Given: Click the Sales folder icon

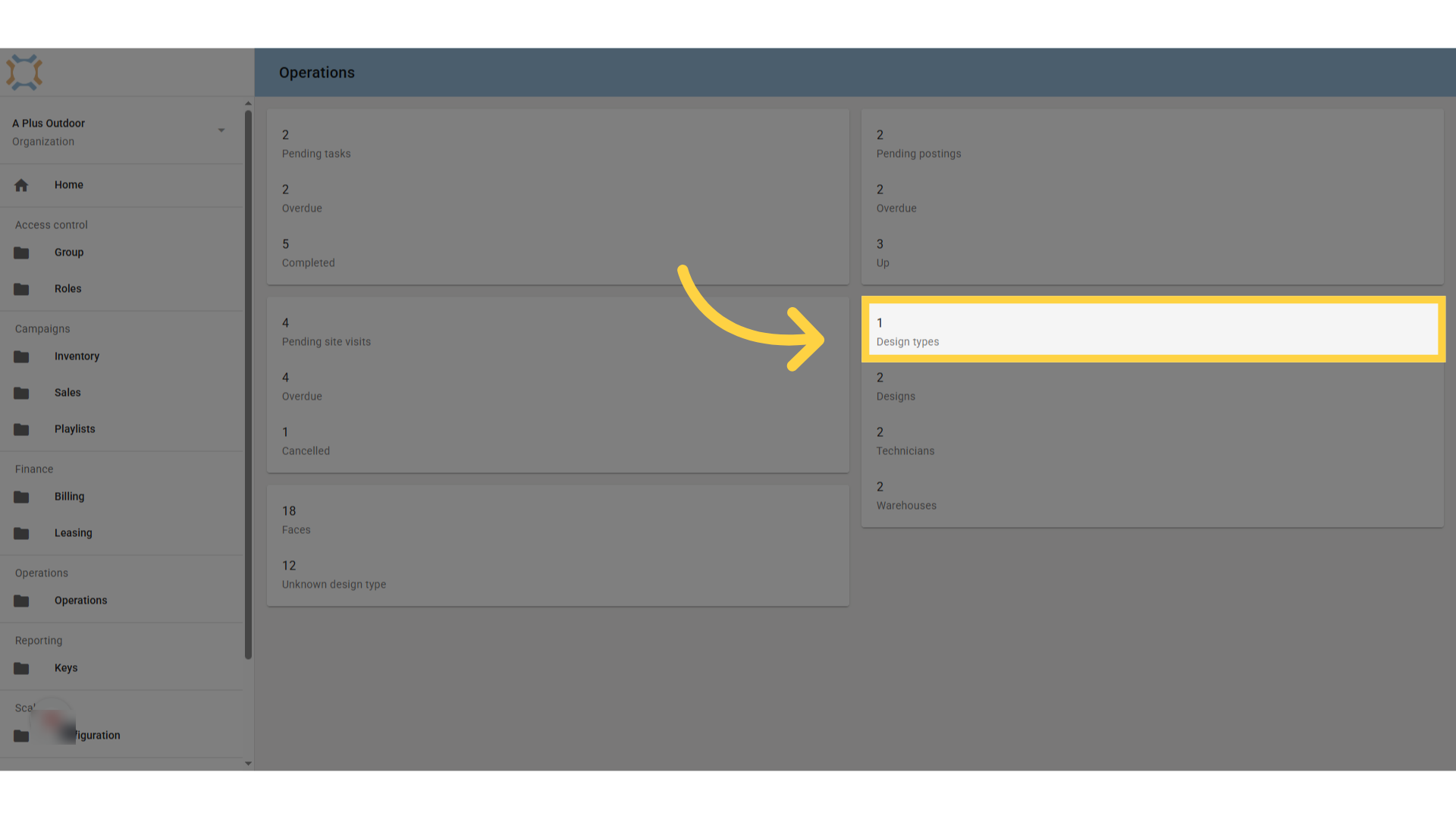Looking at the screenshot, I should pyautogui.click(x=21, y=393).
